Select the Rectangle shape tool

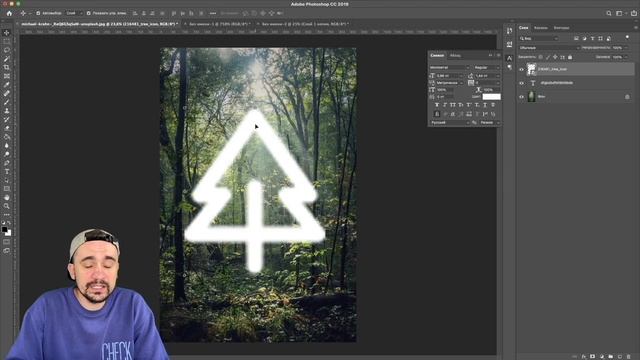pos(7,189)
